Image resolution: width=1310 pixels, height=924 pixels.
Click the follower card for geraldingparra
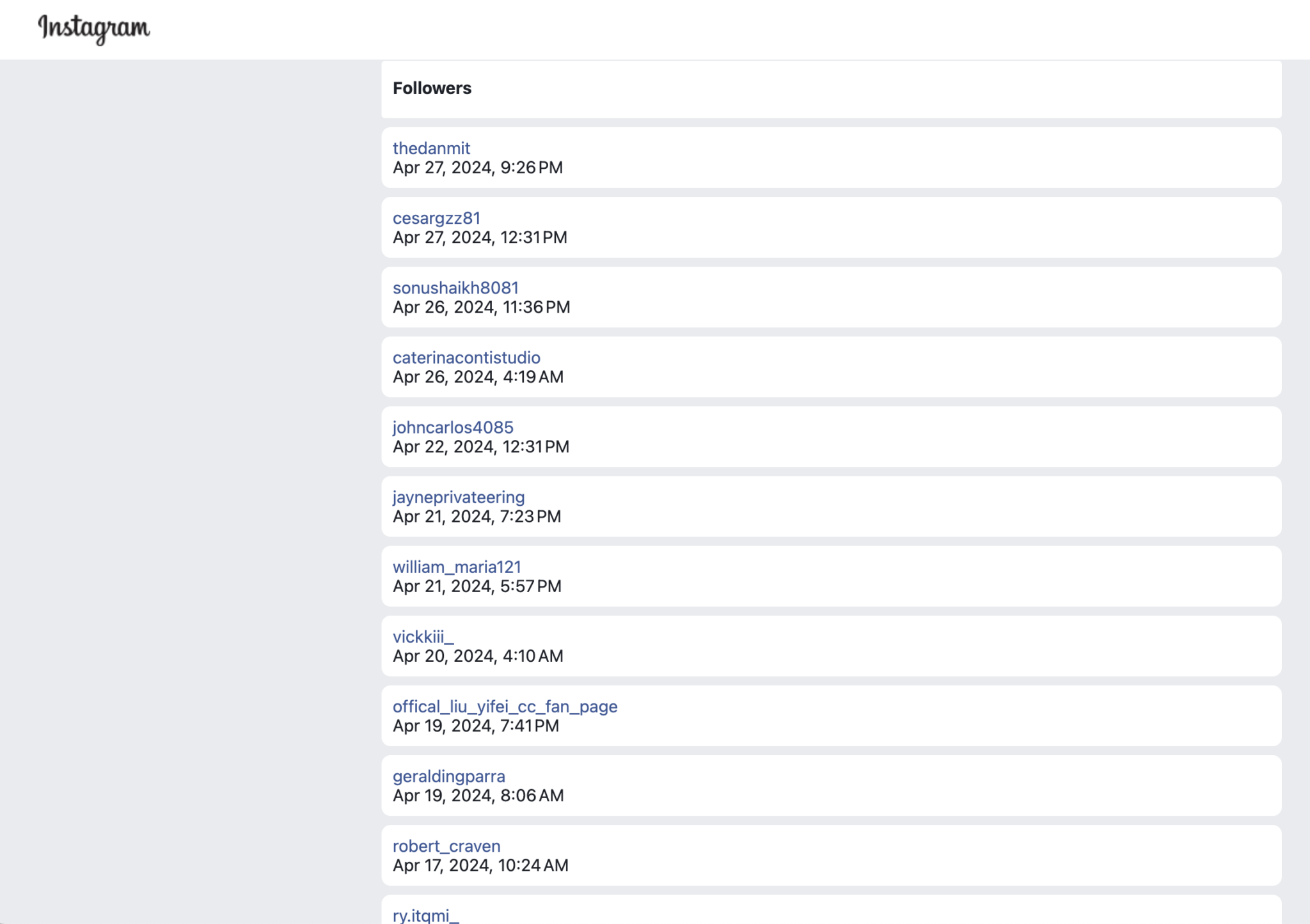(832, 785)
